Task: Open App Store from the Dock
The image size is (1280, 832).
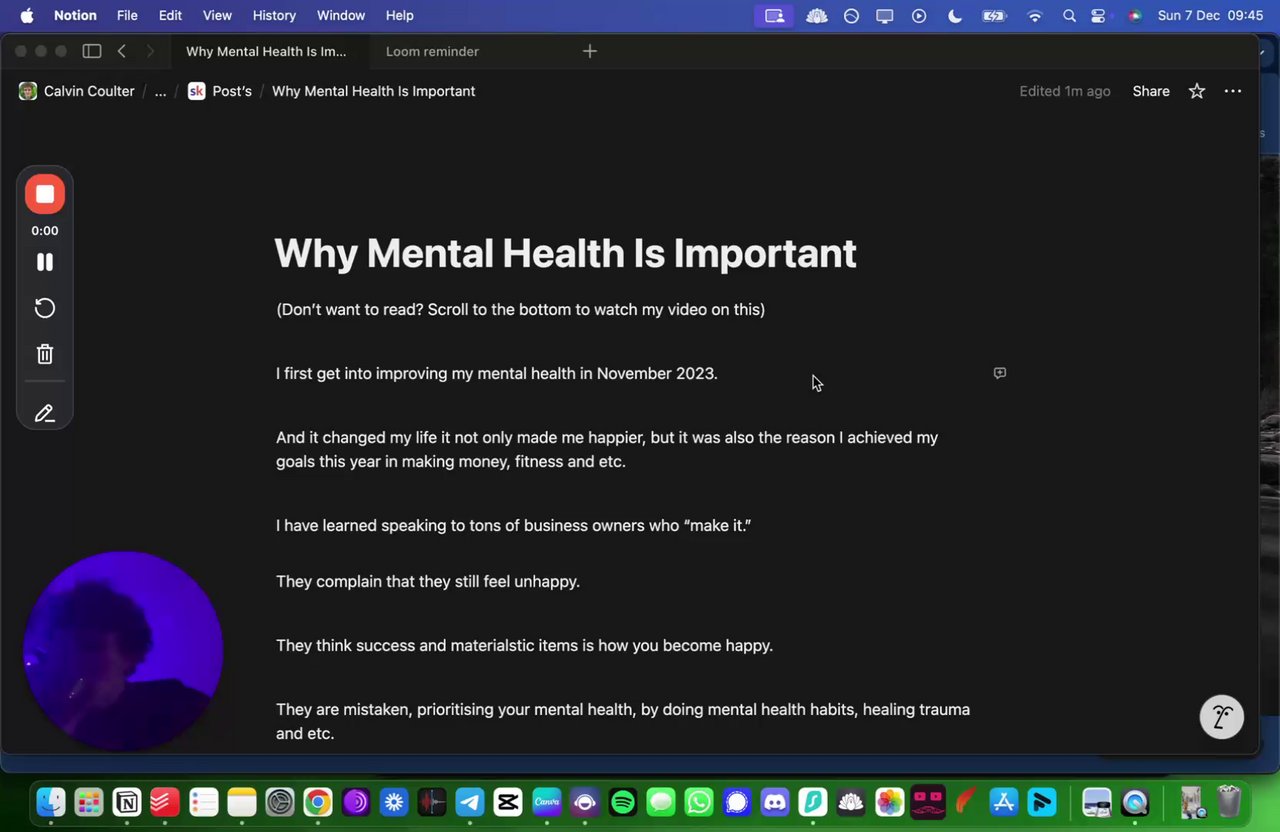Action: click(1003, 802)
